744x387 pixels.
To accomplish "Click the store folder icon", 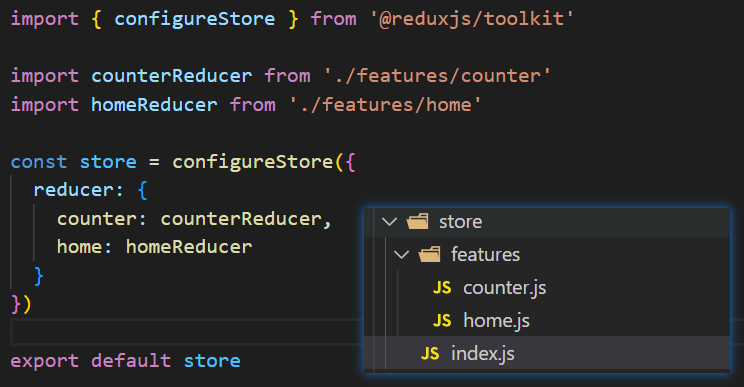I will click(x=418, y=221).
